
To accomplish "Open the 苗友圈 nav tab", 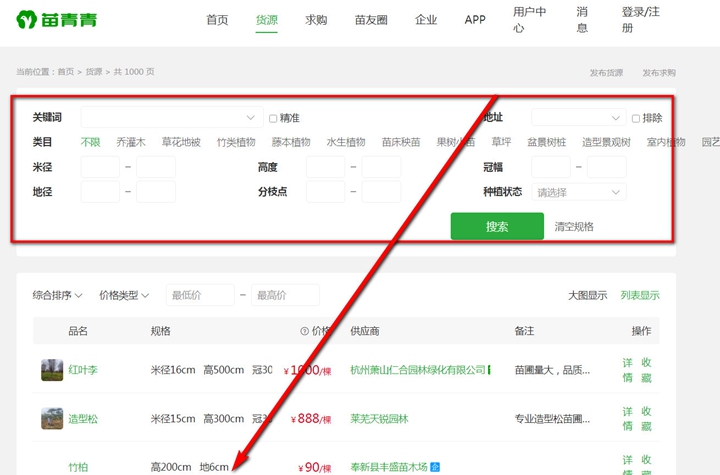I will coord(371,20).
